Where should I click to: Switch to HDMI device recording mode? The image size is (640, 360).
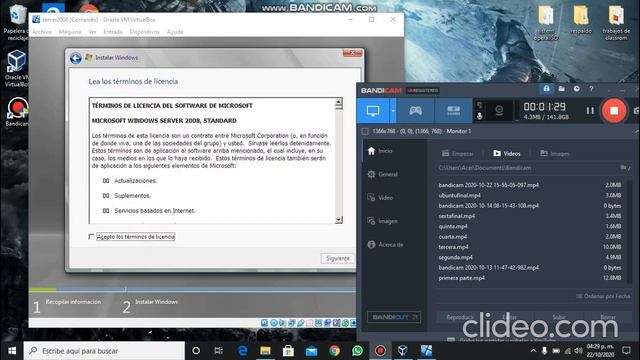453,111
